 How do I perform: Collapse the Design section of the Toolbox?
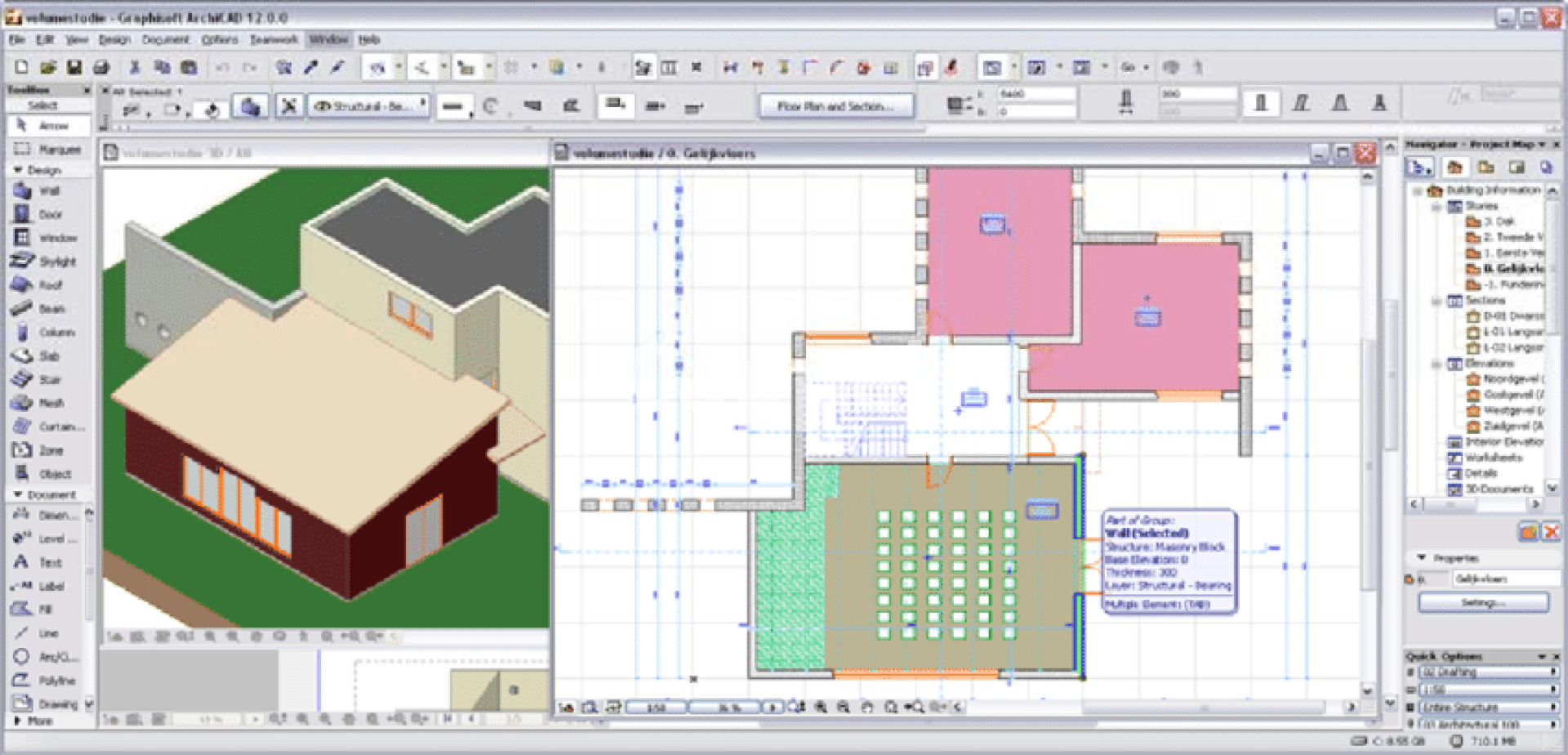18,170
